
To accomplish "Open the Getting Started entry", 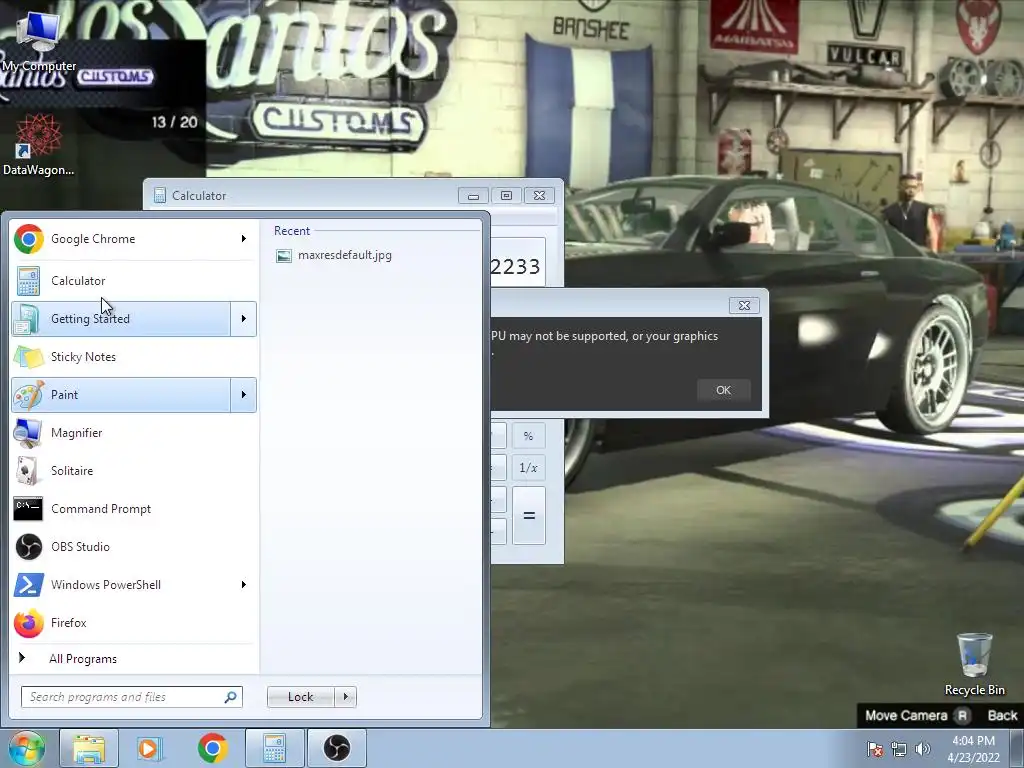I will click(x=121, y=319).
